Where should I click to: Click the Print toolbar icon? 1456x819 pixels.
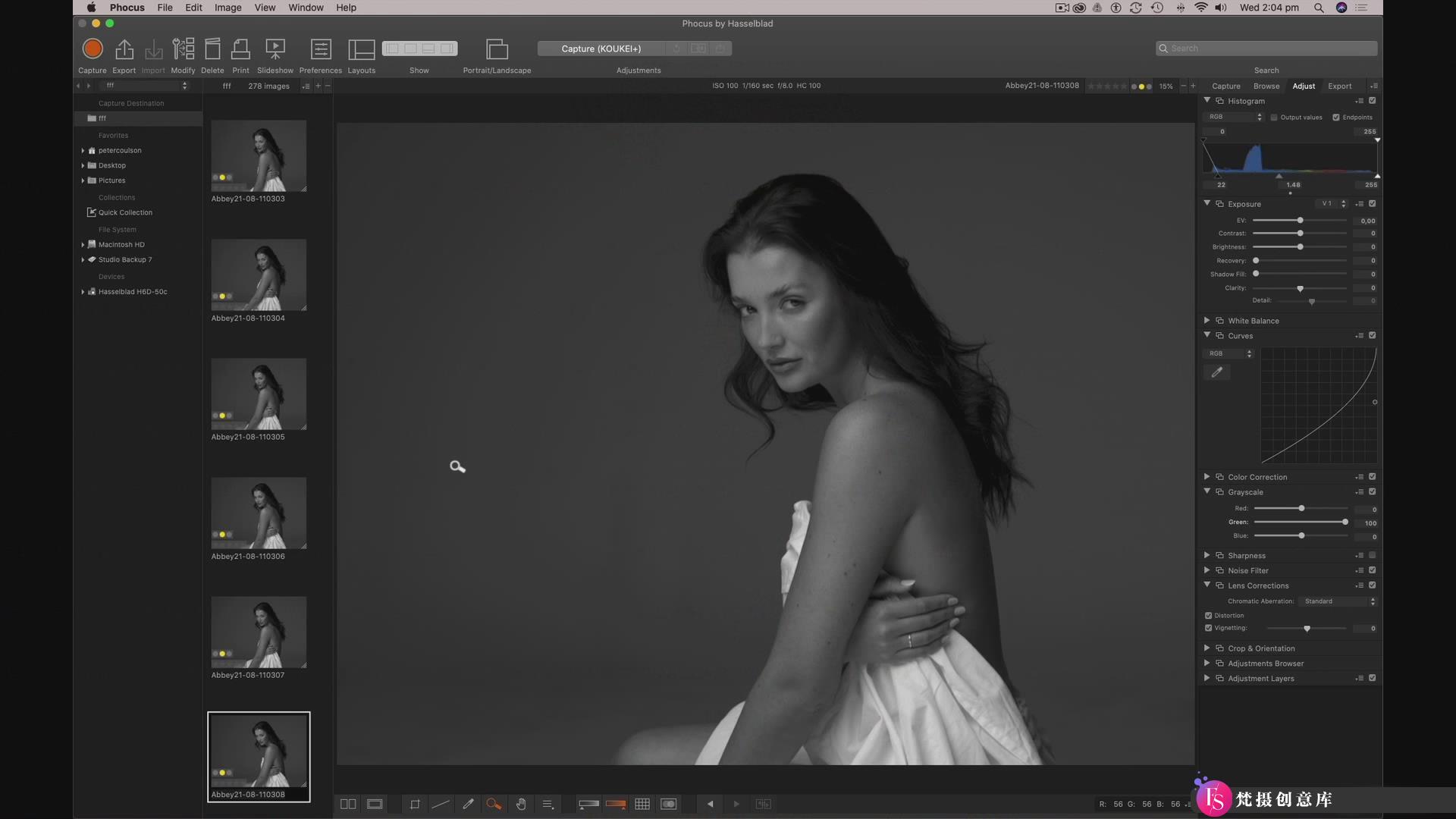[x=240, y=49]
